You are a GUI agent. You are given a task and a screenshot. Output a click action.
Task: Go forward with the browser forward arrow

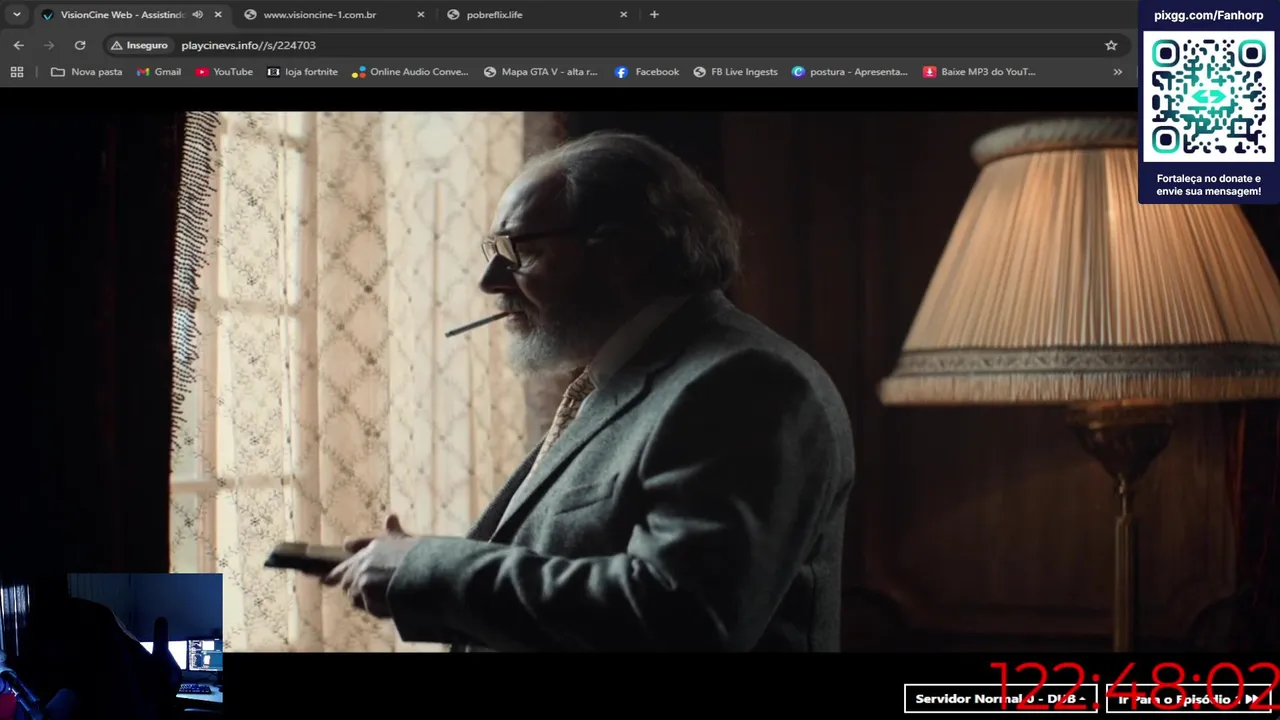49,45
